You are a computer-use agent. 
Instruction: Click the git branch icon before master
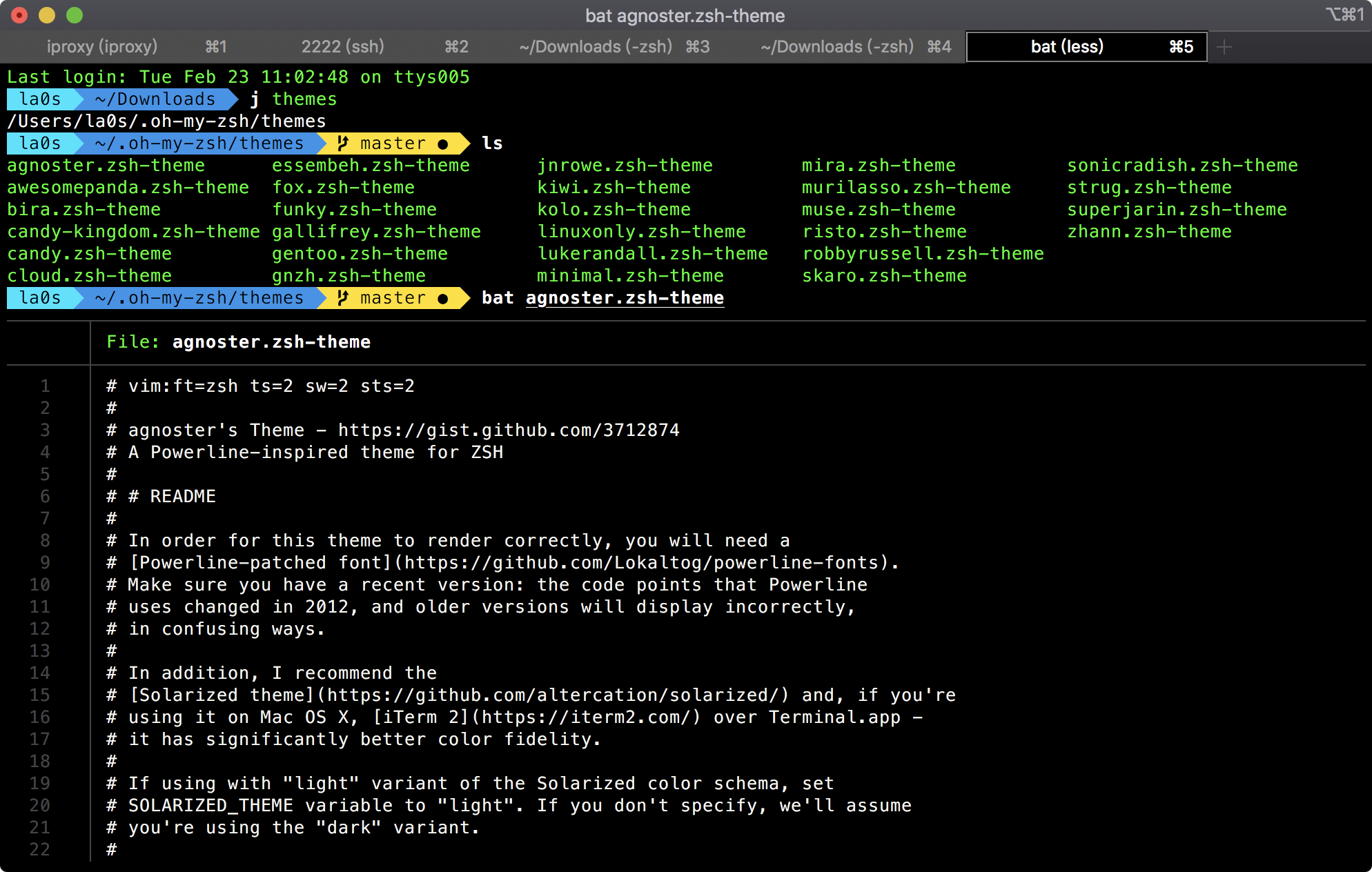[342, 298]
